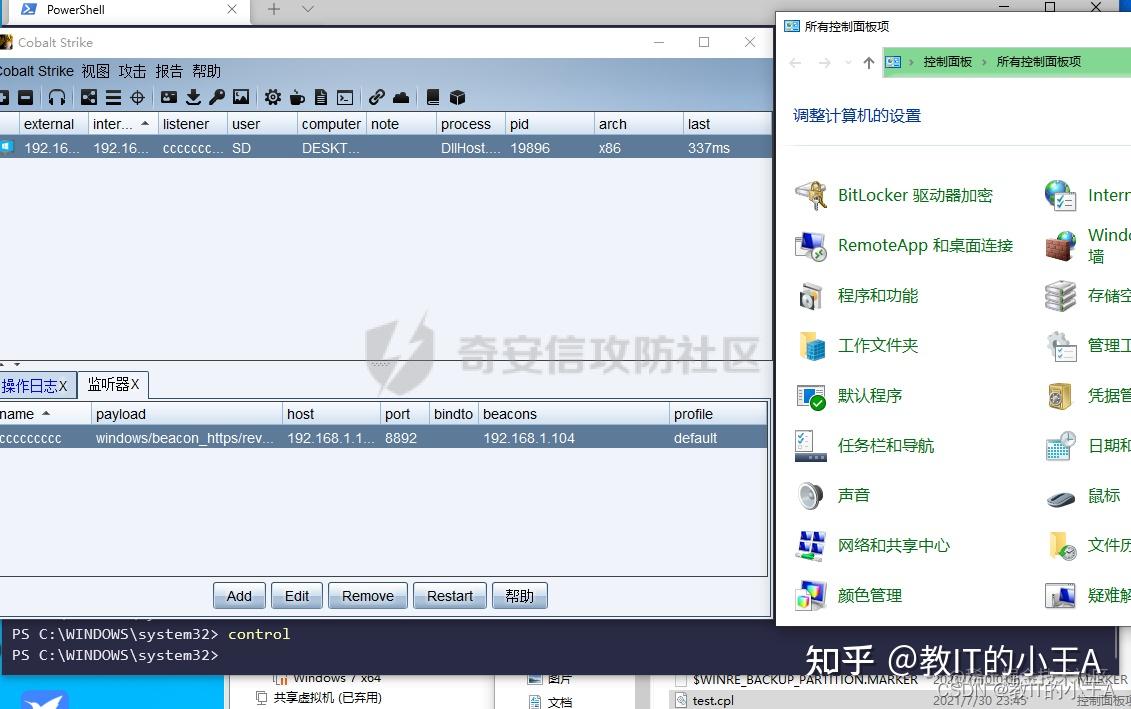This screenshot has height=709, width=1131.
Task: Switch to pivot graph view icon
Action: pyautogui.click(x=88, y=97)
